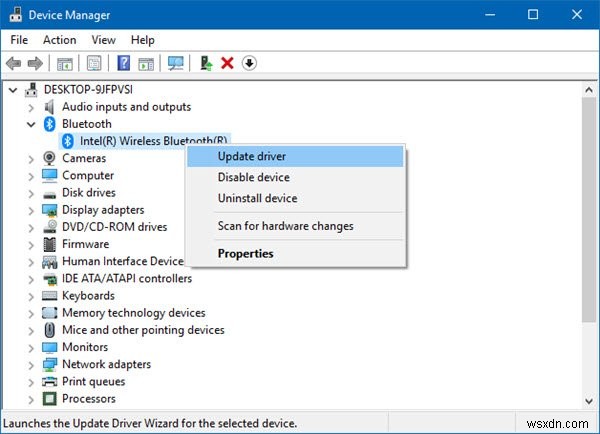This screenshot has height=434, width=600.
Task: Click the Forward arrow toolbar icon
Action: pyautogui.click(x=35, y=63)
